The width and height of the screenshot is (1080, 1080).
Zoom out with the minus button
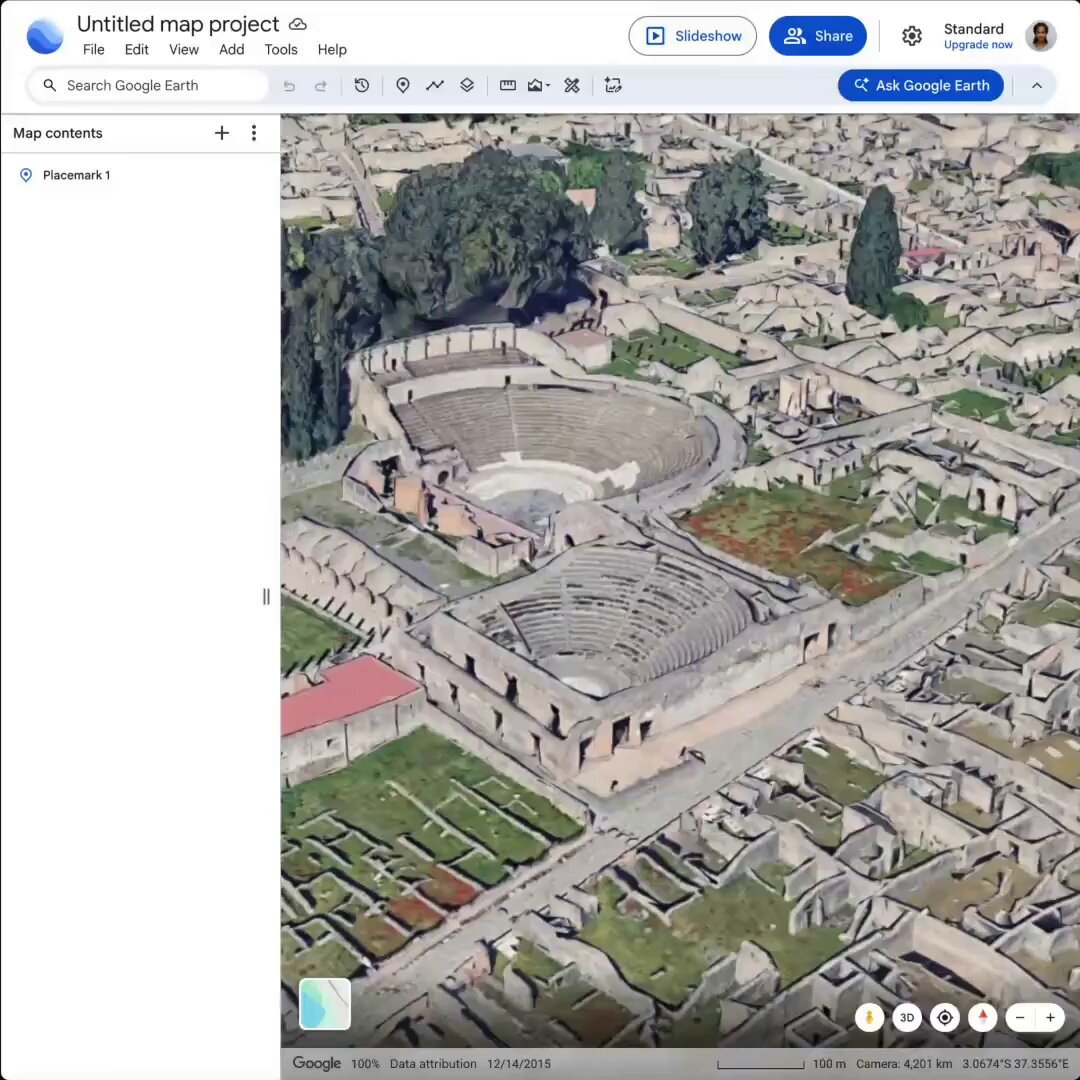point(1020,1017)
